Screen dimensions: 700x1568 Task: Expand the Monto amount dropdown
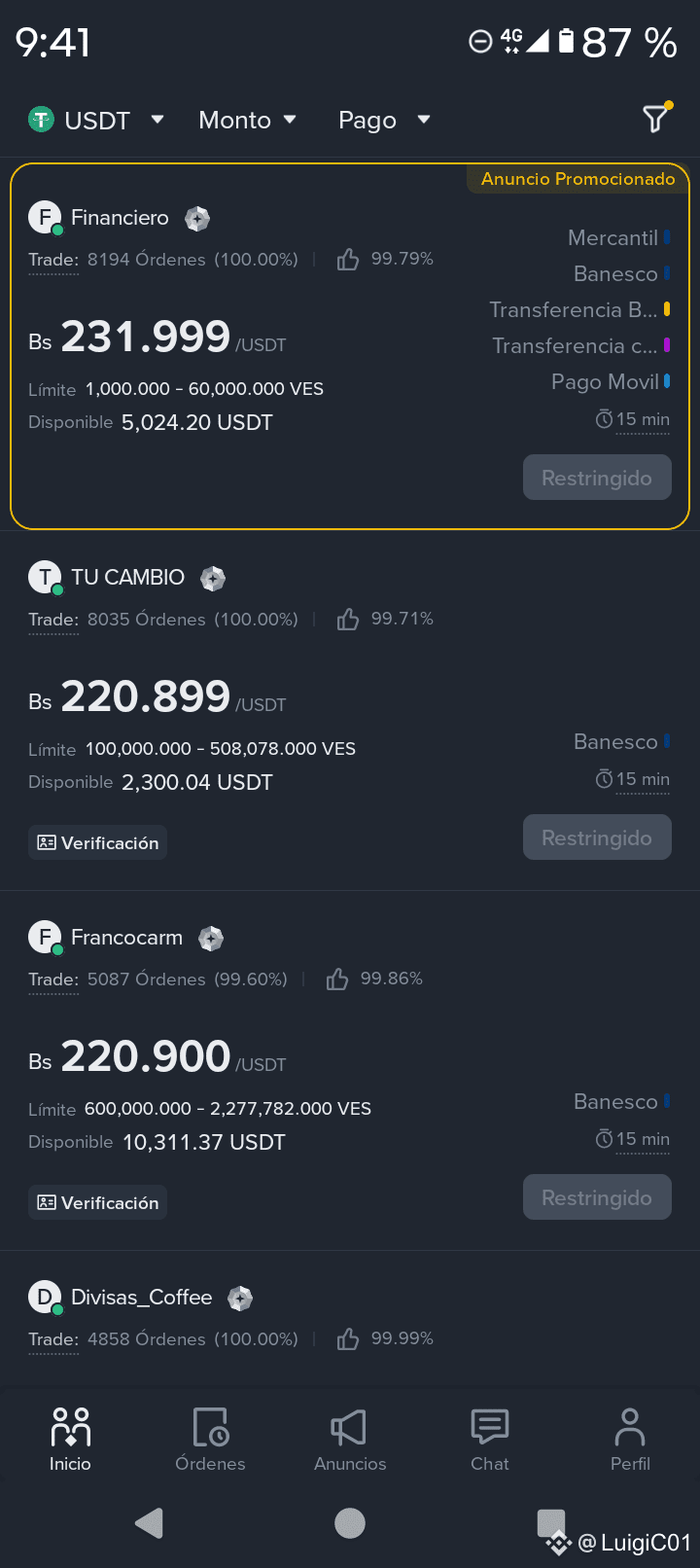pos(247,120)
